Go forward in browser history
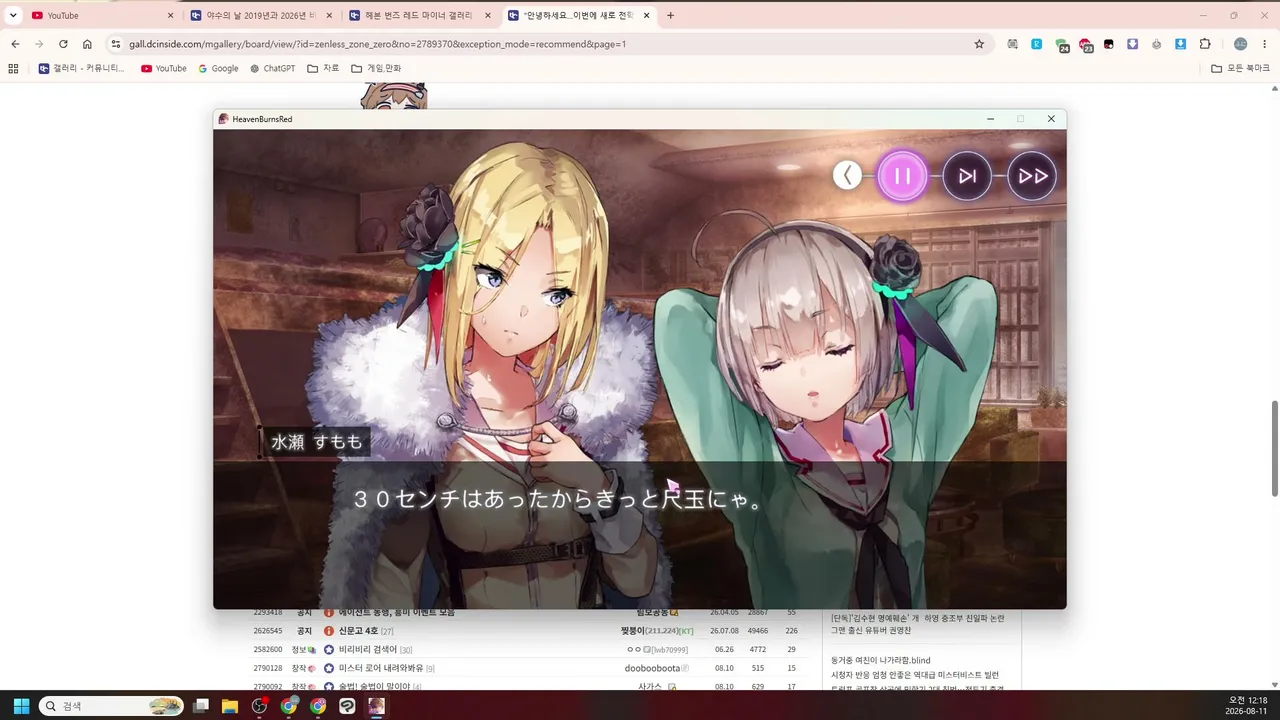The height and width of the screenshot is (720, 1280). [x=39, y=44]
